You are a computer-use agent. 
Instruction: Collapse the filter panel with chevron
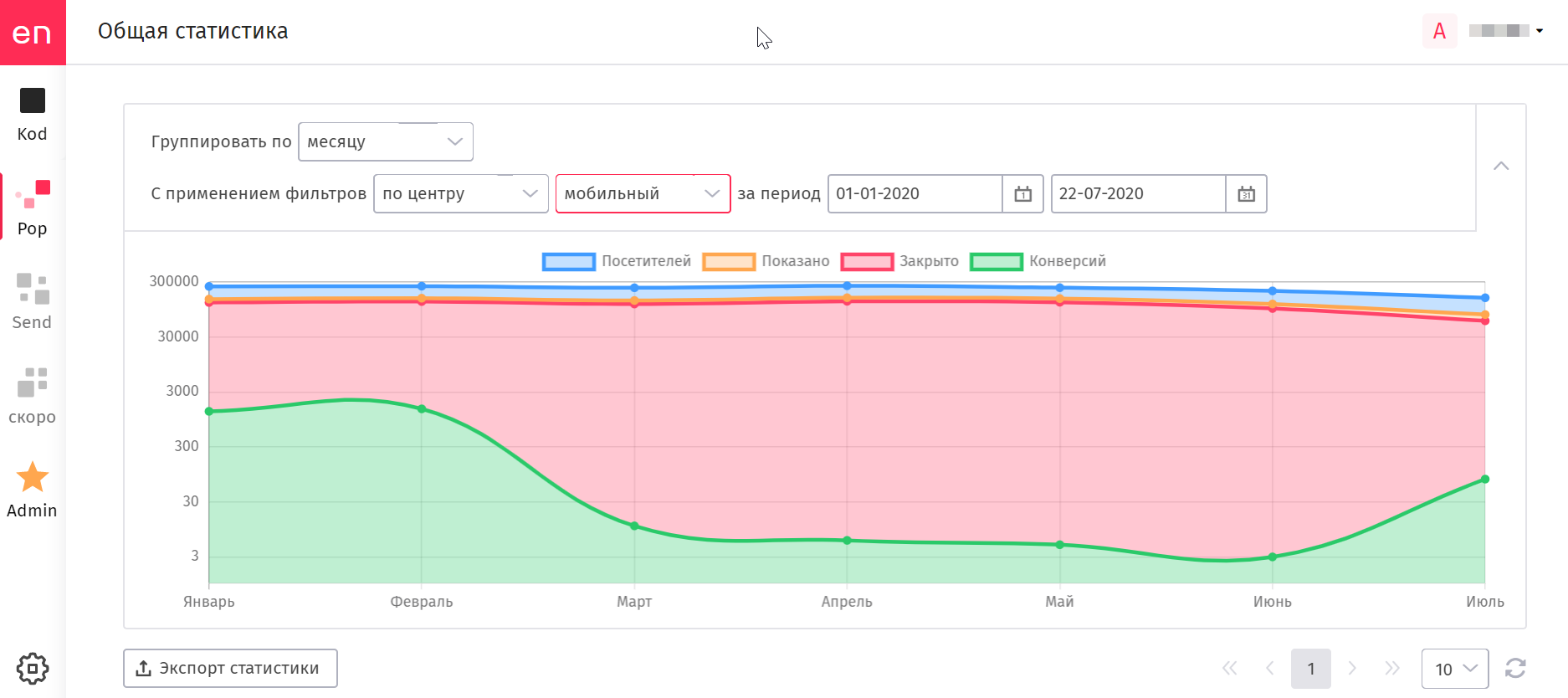(1501, 166)
